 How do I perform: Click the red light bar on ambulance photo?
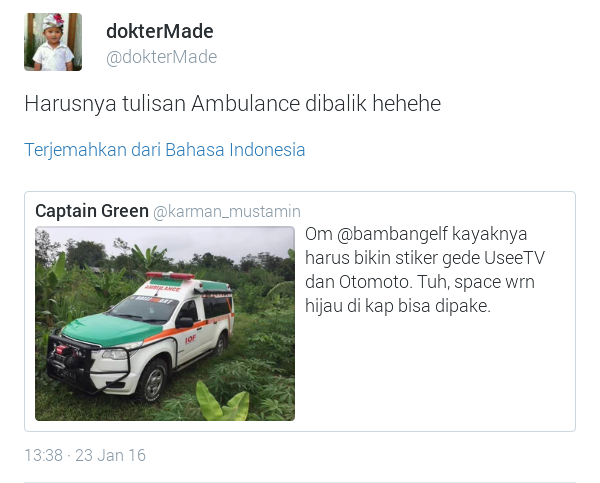tap(170, 275)
